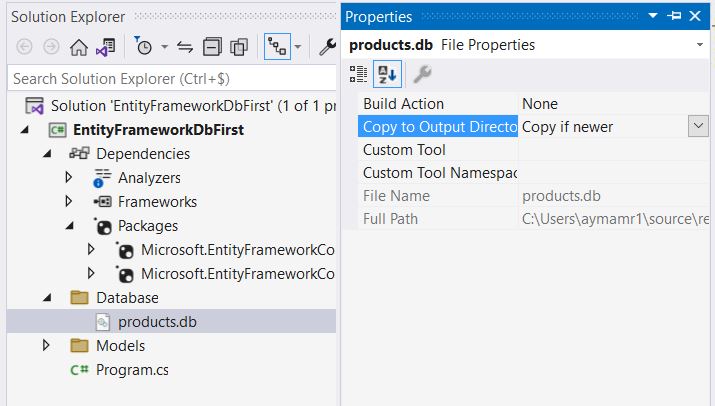Expand the Analyzers node
The image size is (715, 406).
pyautogui.click(x=69, y=178)
